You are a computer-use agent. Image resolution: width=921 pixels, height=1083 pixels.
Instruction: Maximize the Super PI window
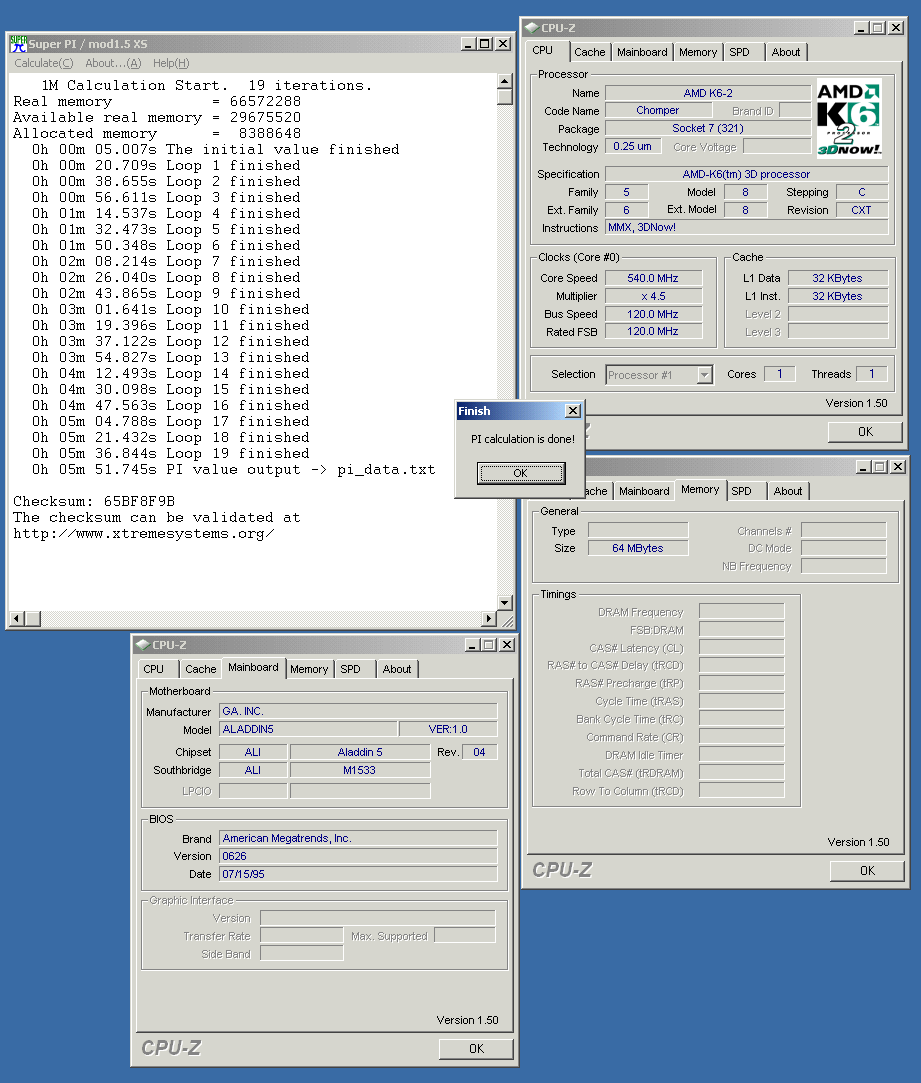pos(485,44)
